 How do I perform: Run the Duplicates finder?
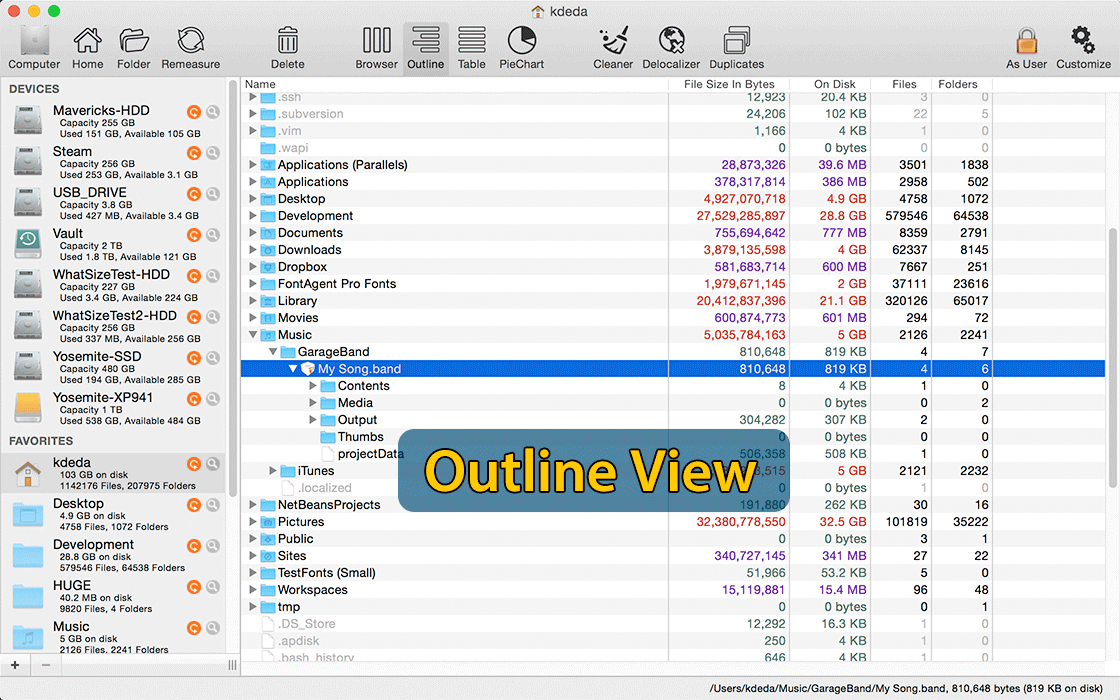tap(736, 45)
